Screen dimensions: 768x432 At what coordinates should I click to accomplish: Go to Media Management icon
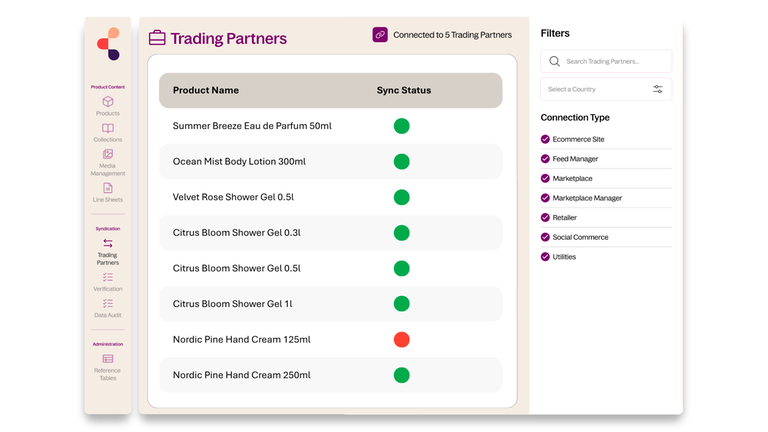pos(108,154)
